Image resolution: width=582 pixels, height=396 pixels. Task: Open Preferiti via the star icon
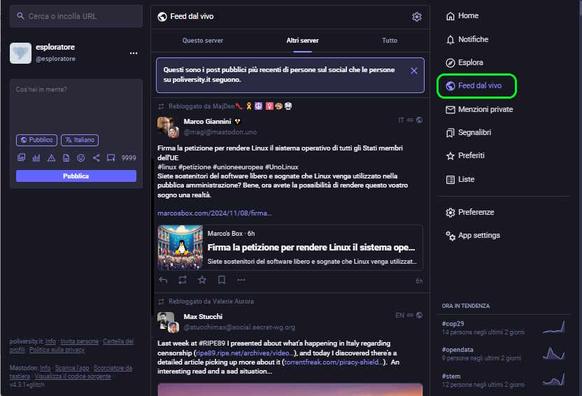coord(450,156)
